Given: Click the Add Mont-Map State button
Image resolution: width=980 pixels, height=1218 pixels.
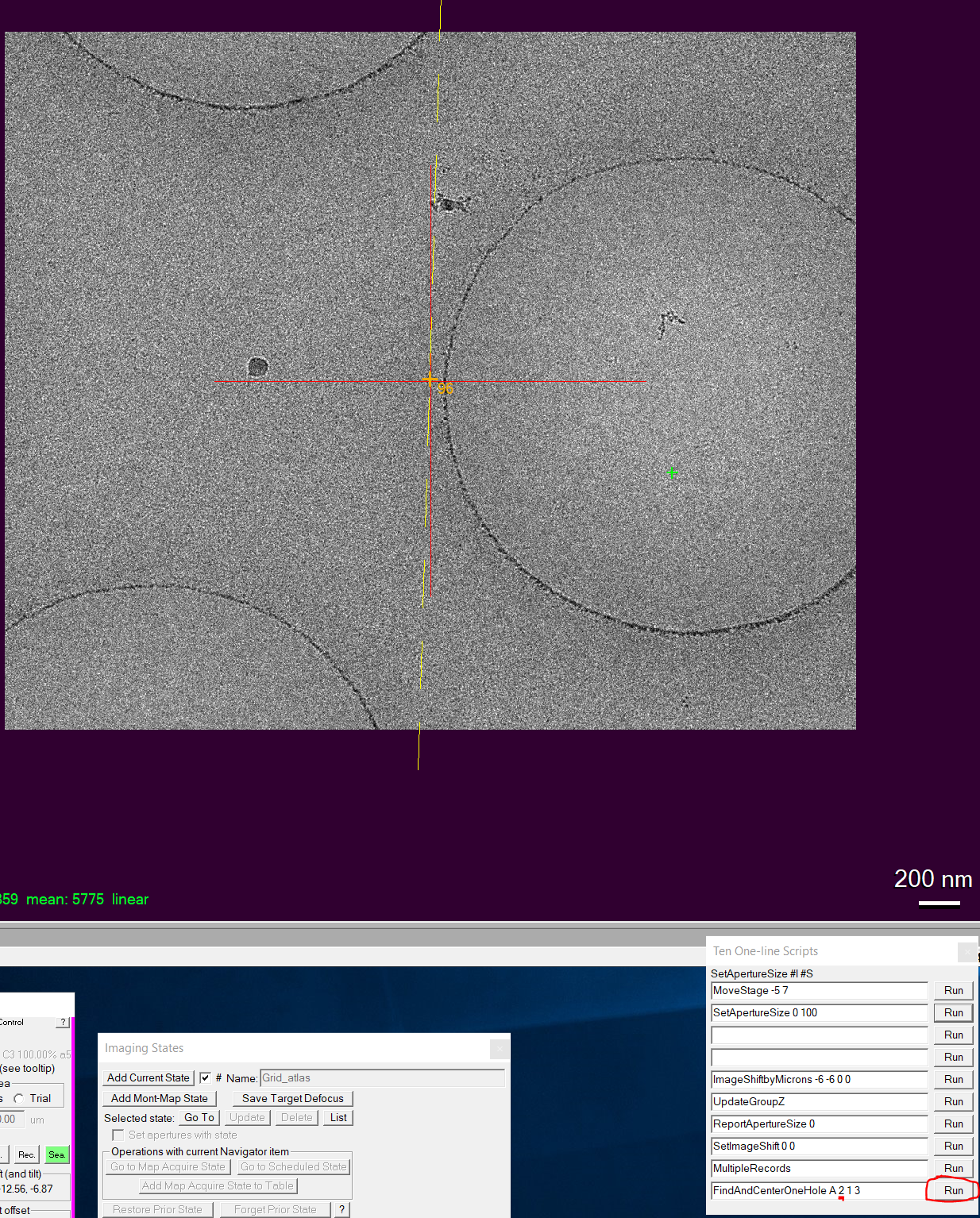Looking at the screenshot, I should (159, 1098).
